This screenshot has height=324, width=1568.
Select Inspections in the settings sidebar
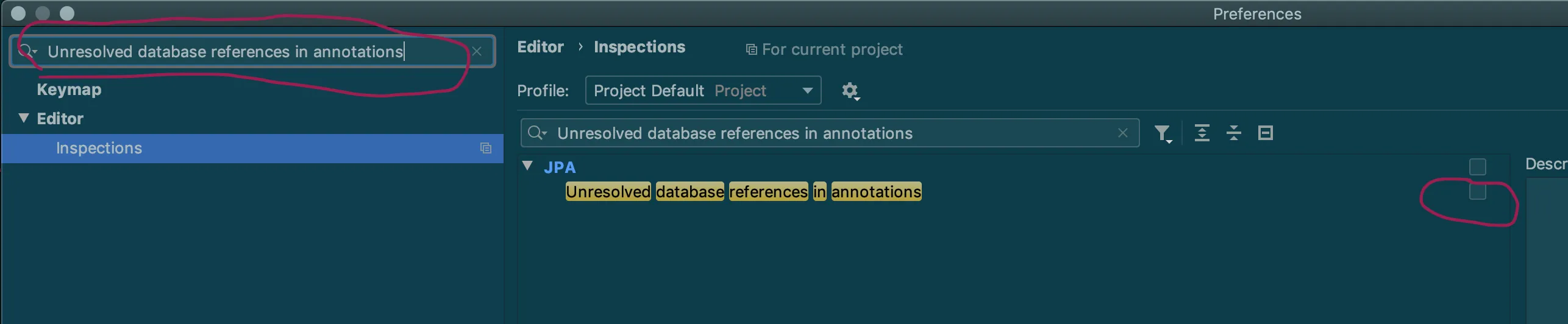coord(99,149)
